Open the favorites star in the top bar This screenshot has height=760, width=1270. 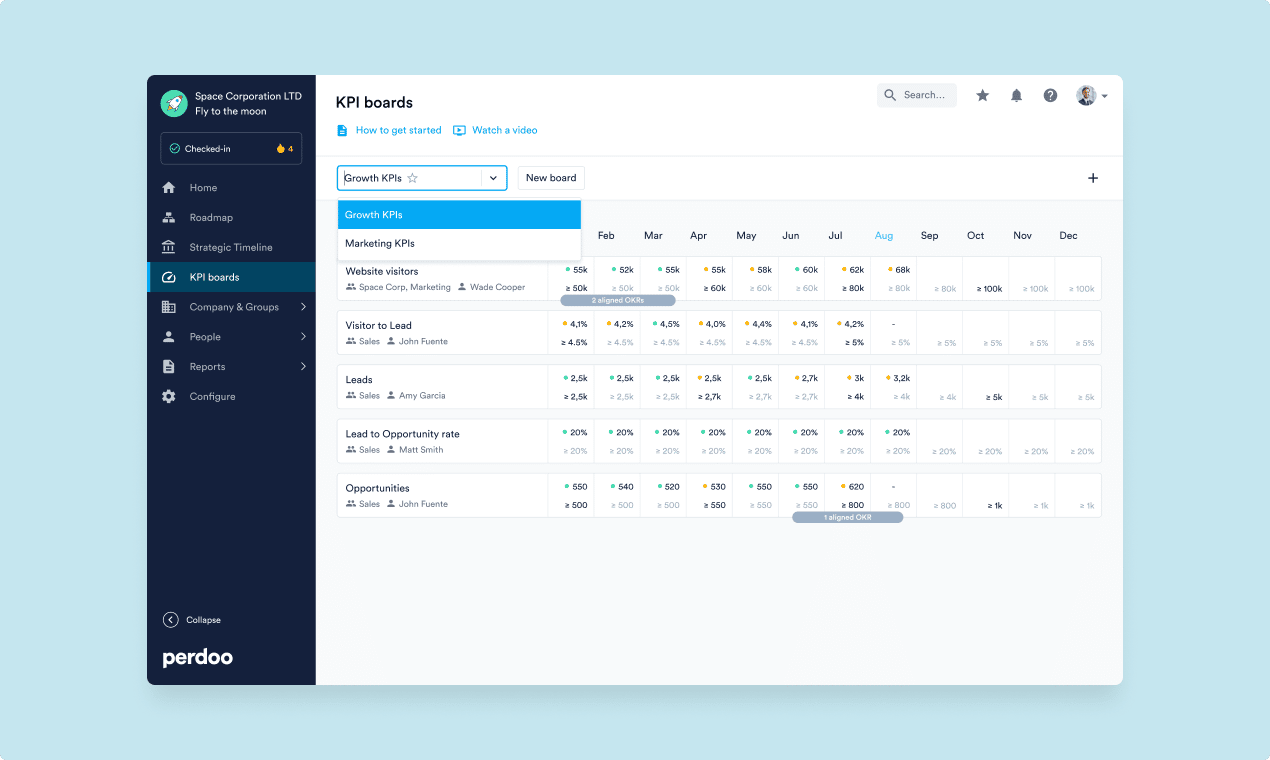(x=982, y=94)
